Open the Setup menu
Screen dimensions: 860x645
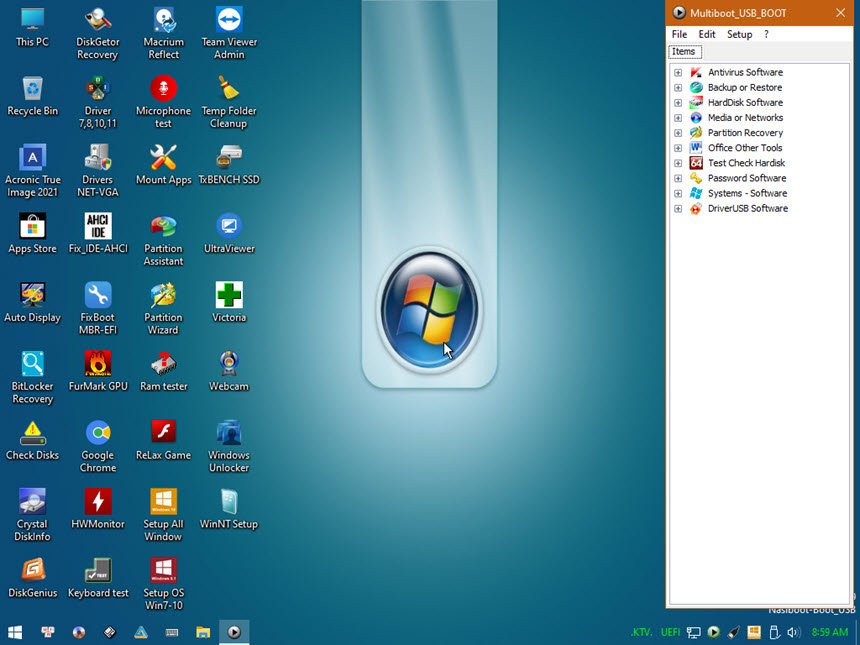point(739,34)
